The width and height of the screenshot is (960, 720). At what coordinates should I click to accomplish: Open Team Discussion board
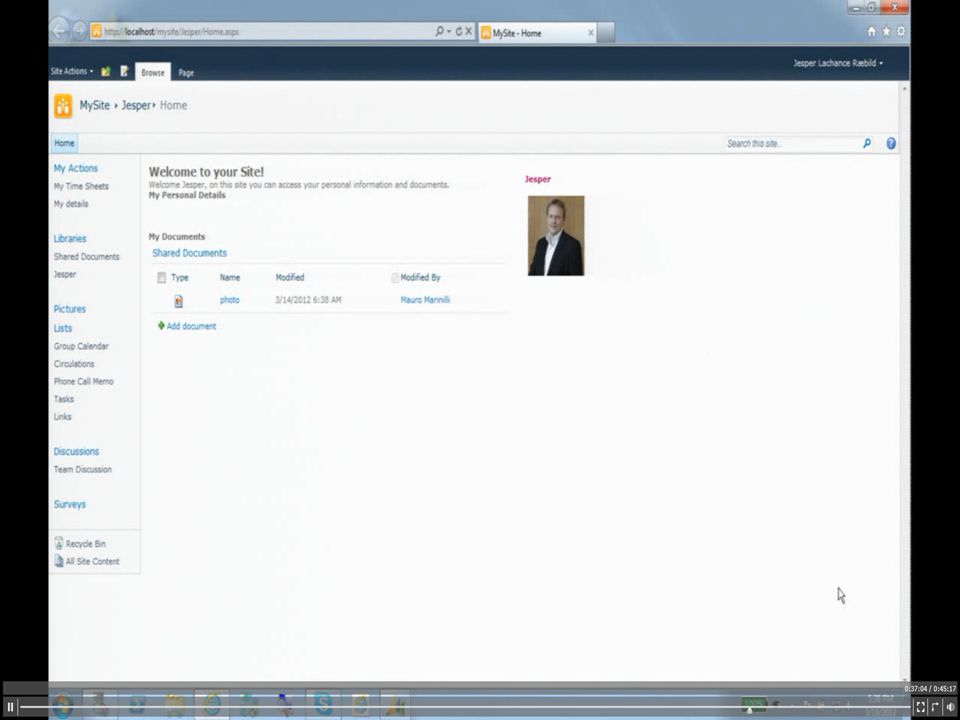(83, 470)
